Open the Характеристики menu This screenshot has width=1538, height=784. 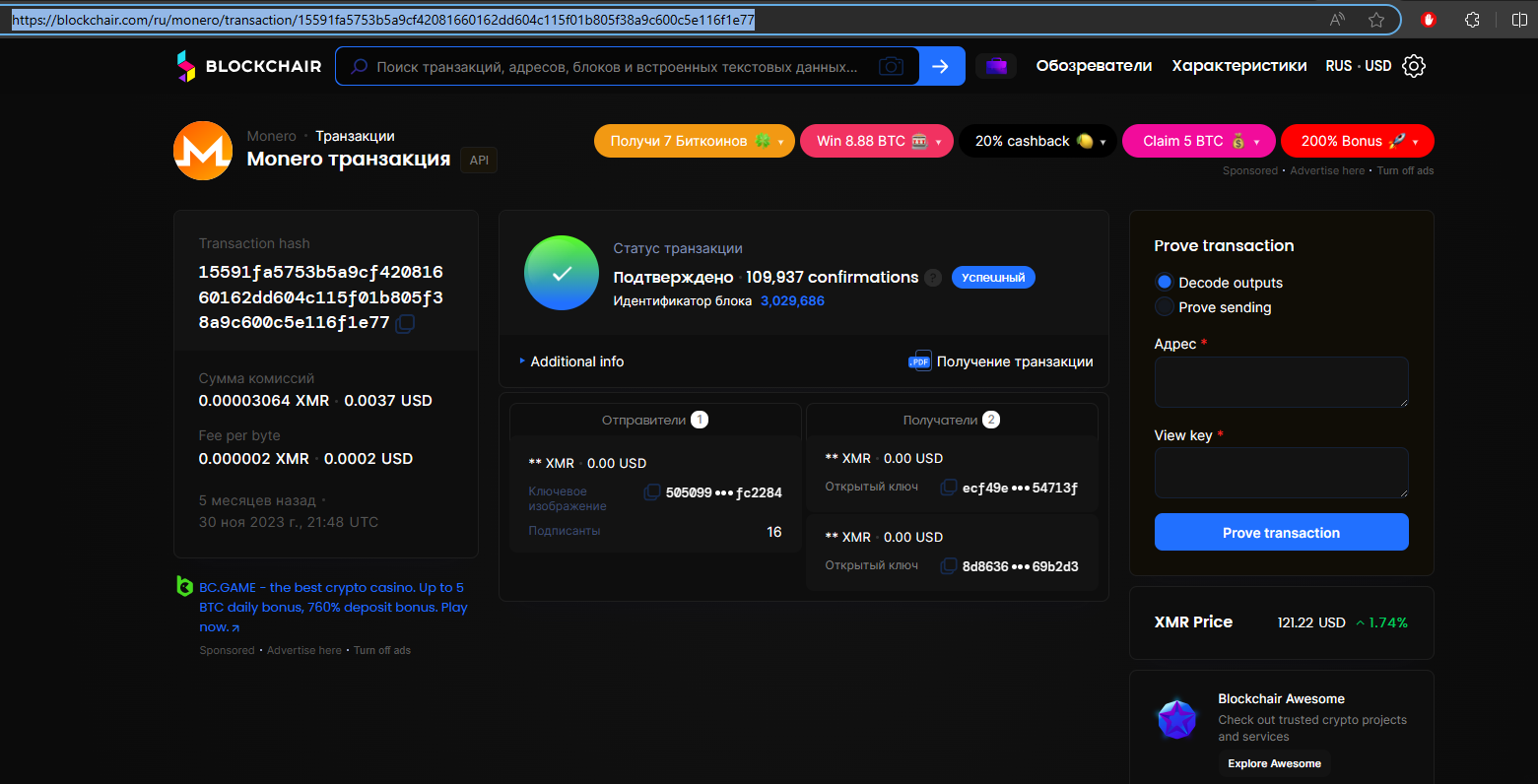click(x=1238, y=66)
